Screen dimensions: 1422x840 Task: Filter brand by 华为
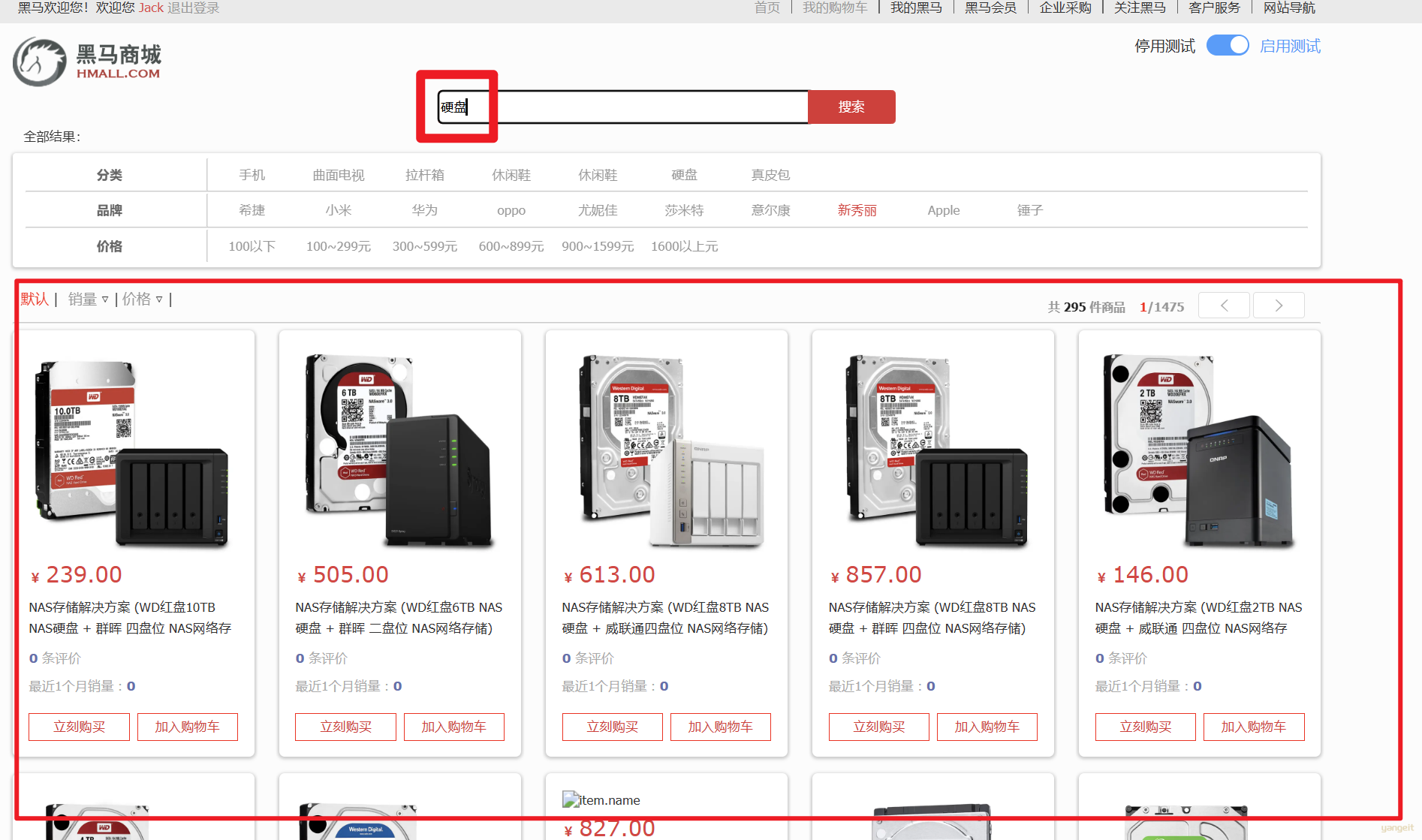(x=425, y=210)
